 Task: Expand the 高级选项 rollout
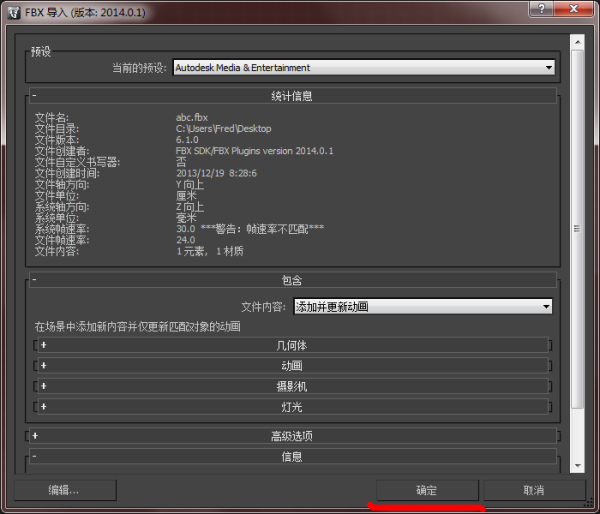point(291,436)
